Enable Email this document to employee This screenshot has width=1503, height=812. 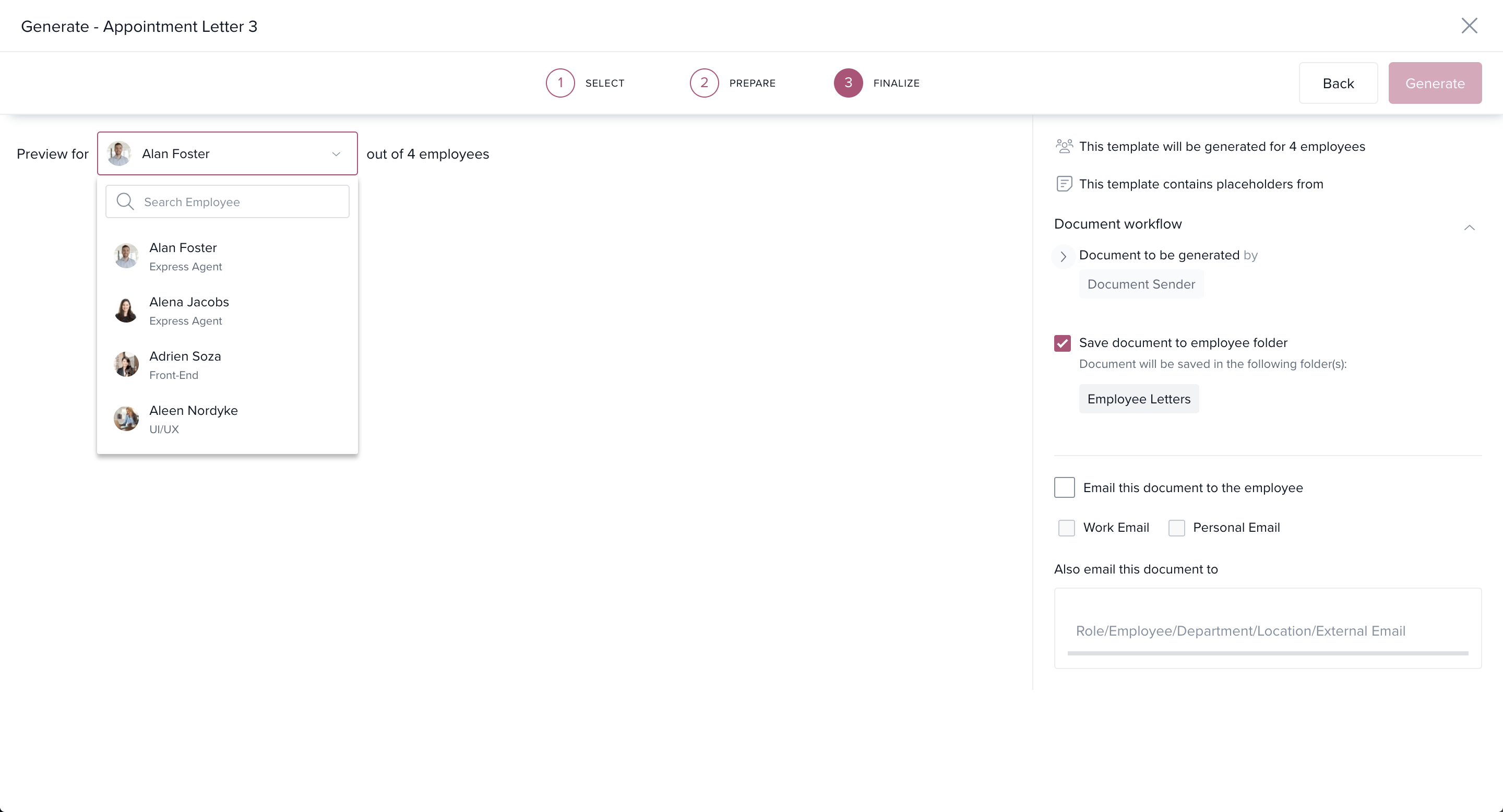tap(1064, 487)
